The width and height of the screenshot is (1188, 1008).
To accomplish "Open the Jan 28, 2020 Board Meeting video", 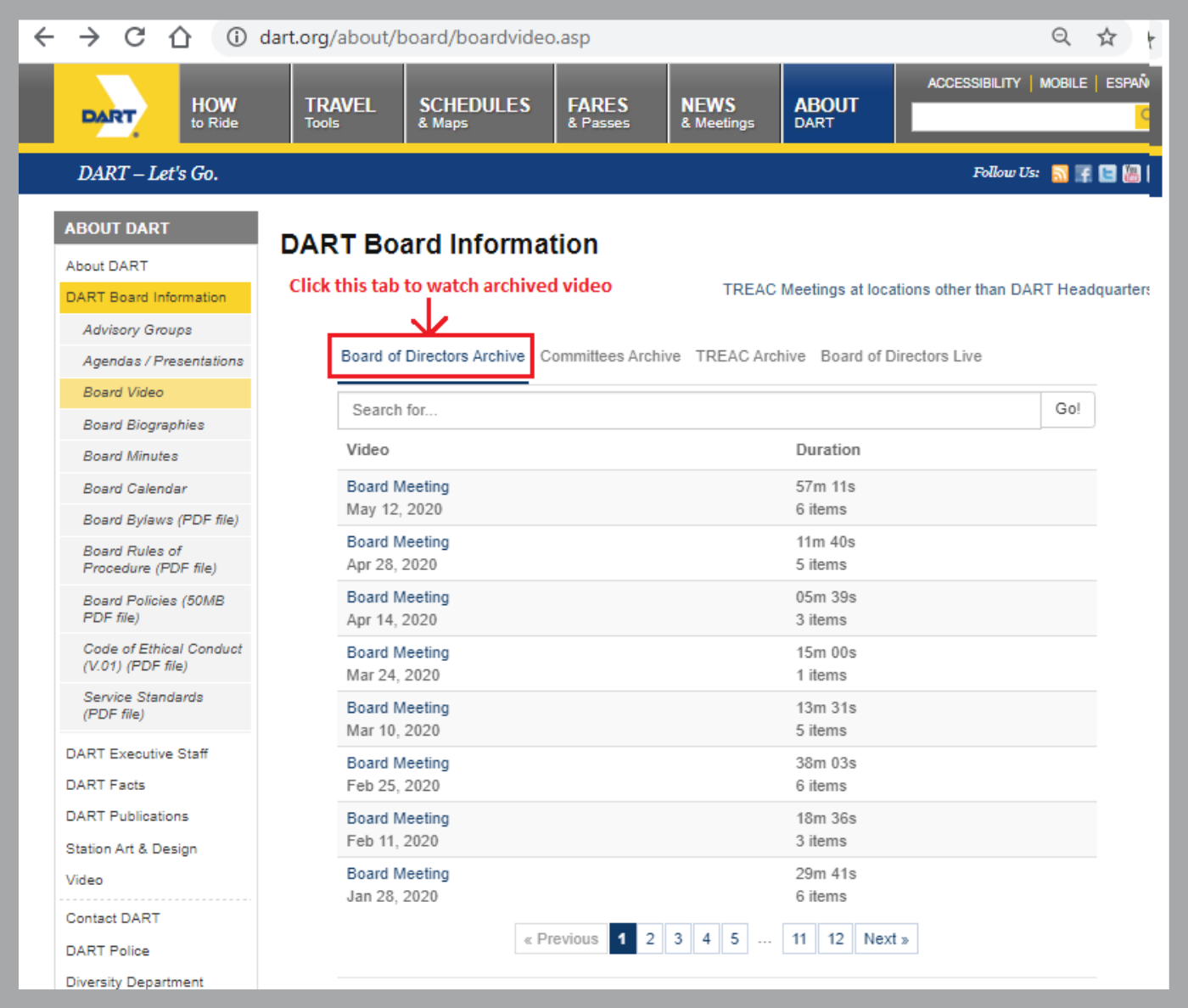I will [x=398, y=874].
